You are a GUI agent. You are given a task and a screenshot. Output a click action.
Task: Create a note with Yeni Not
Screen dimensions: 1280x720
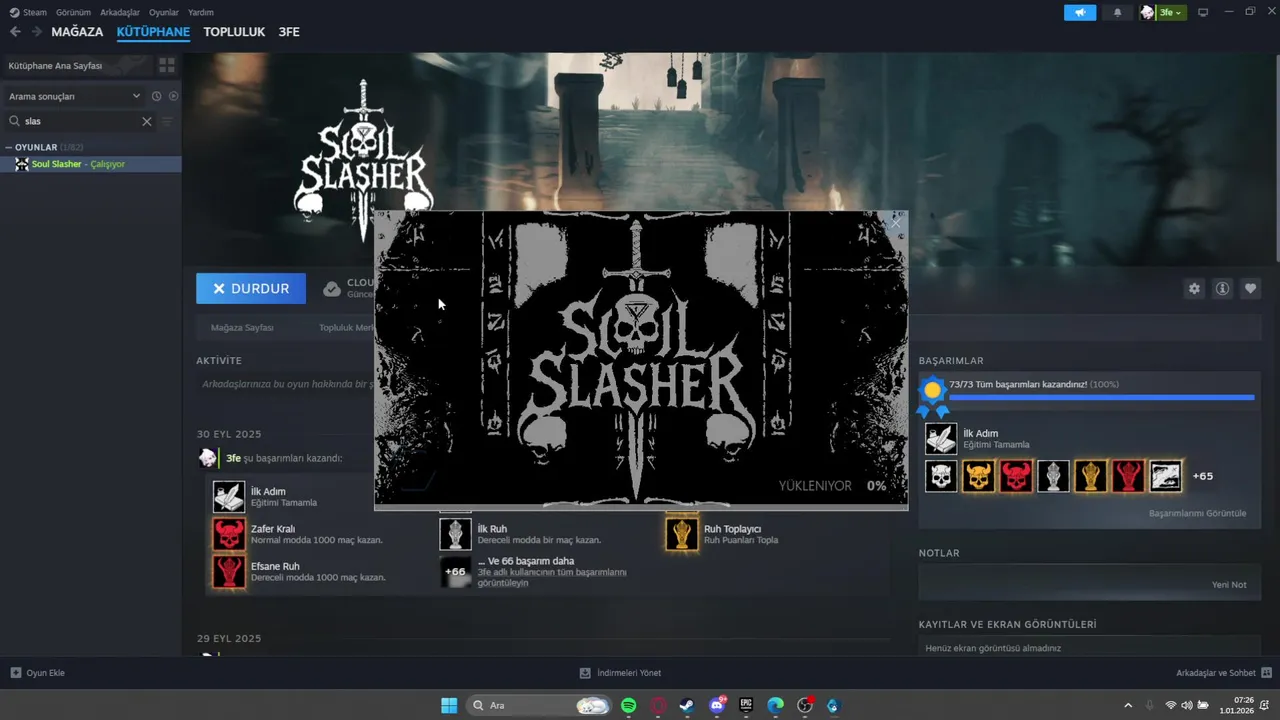pyautogui.click(x=1229, y=585)
